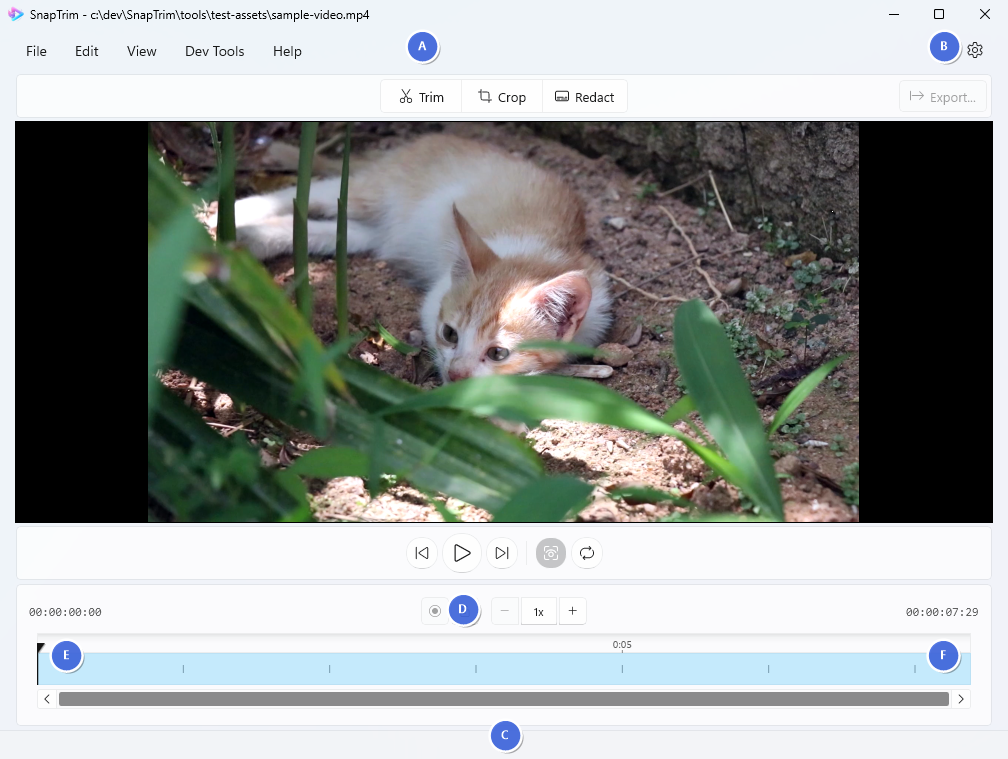1008x759 pixels.
Task: Jump back to the first frame
Action: click(x=421, y=552)
